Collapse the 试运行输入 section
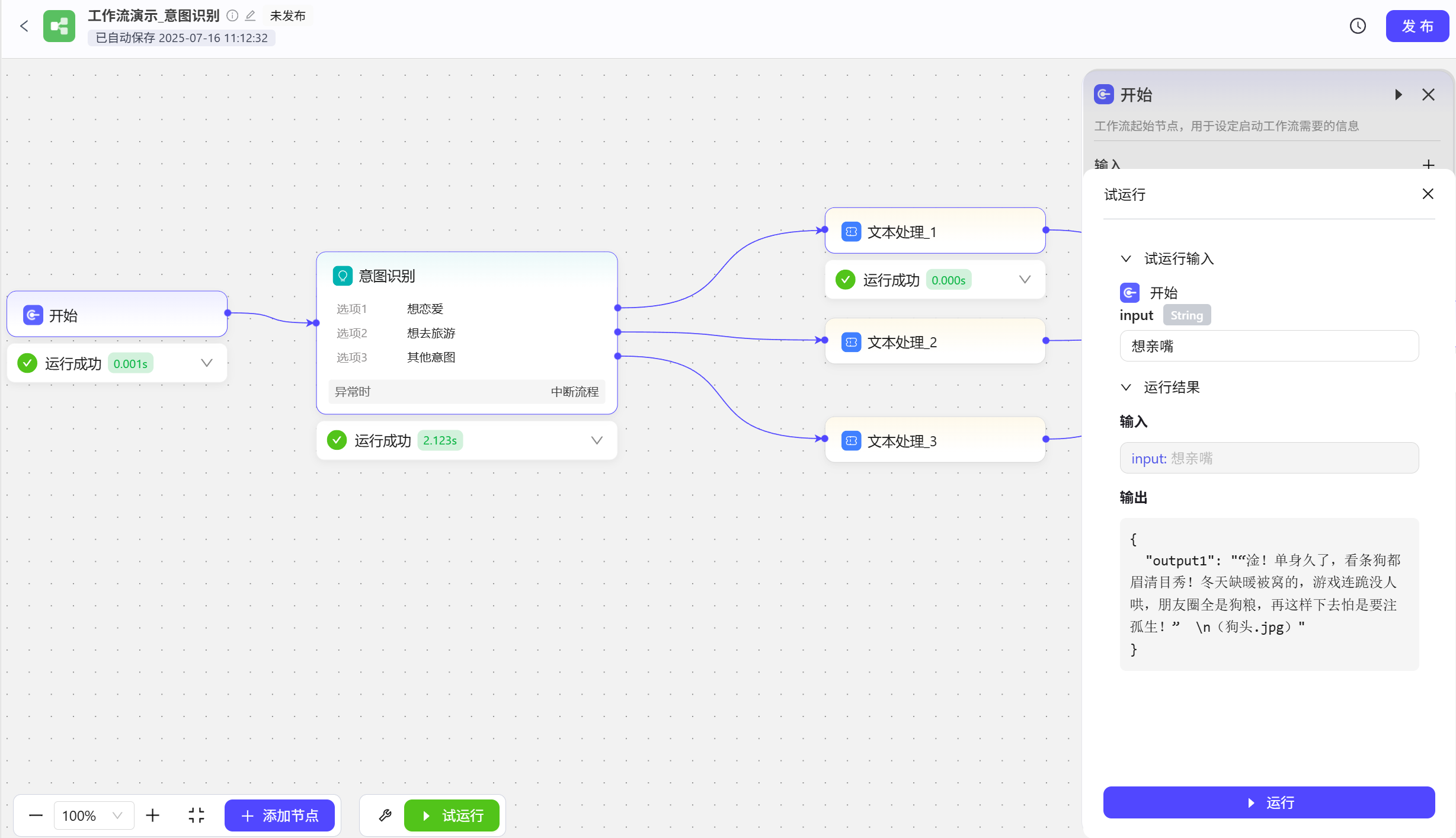This screenshot has width=1456, height=838. [1126, 259]
